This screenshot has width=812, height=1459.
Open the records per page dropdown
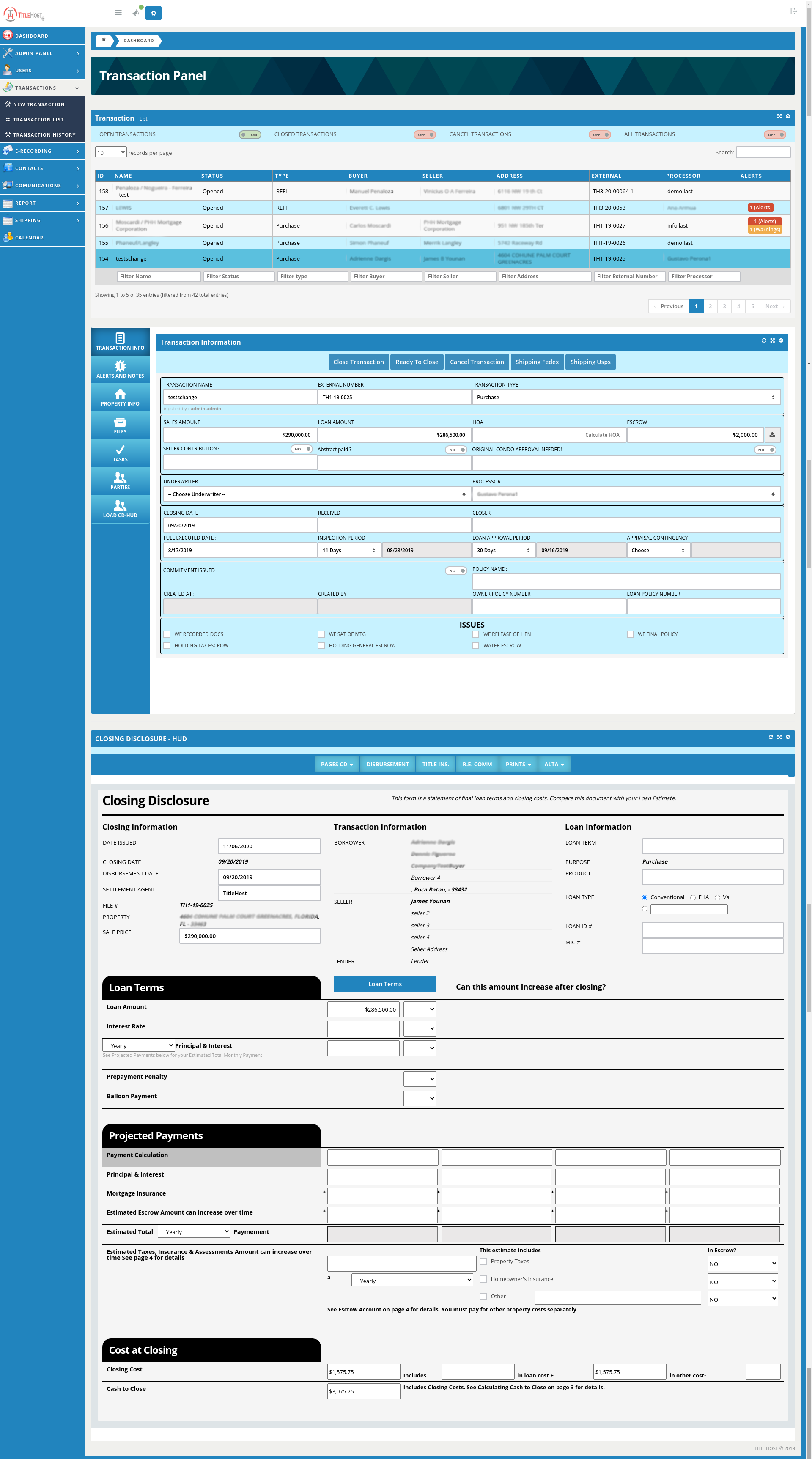pyautogui.click(x=110, y=152)
